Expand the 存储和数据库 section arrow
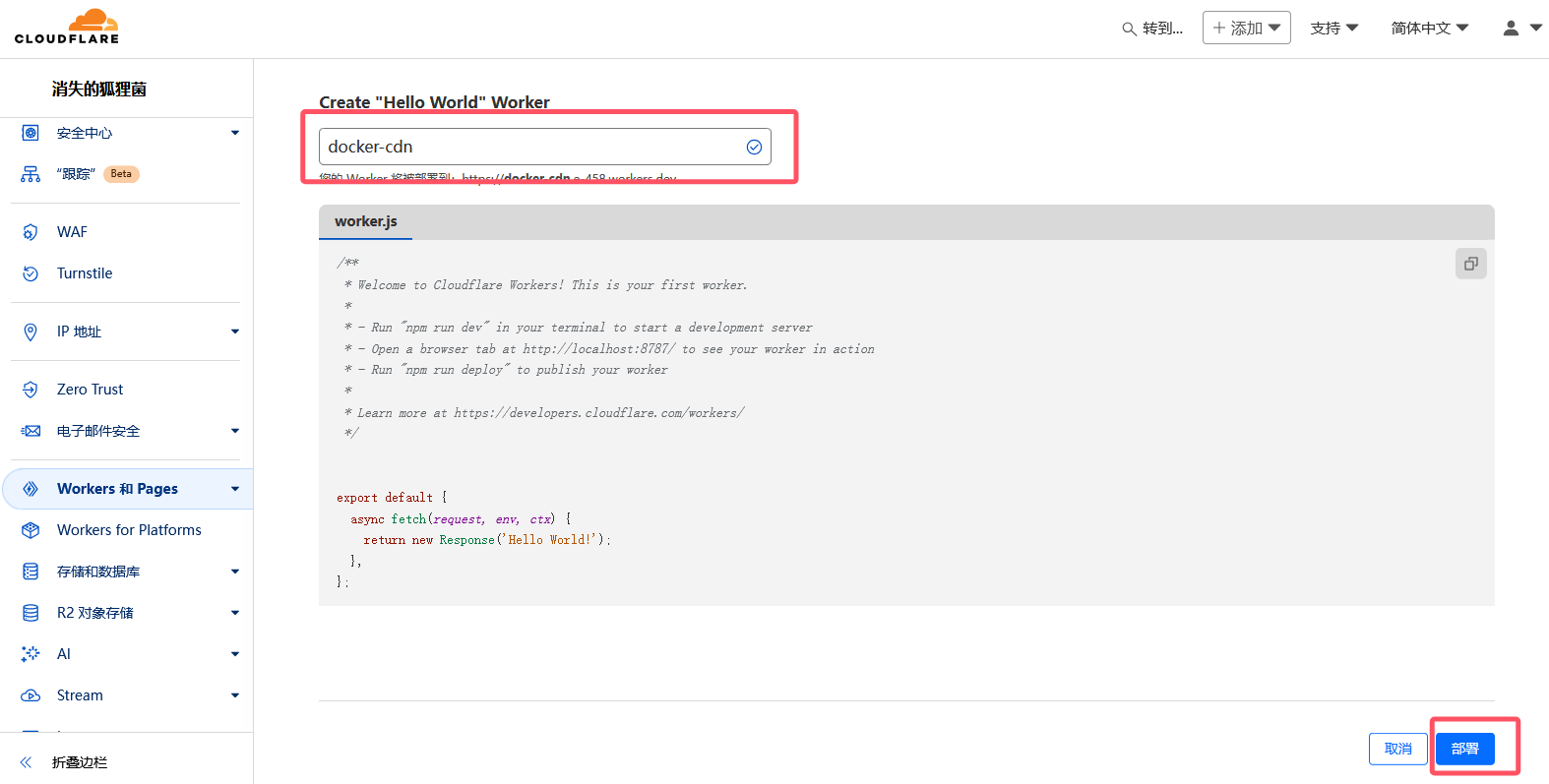This screenshot has width=1549, height=784. pyautogui.click(x=235, y=572)
